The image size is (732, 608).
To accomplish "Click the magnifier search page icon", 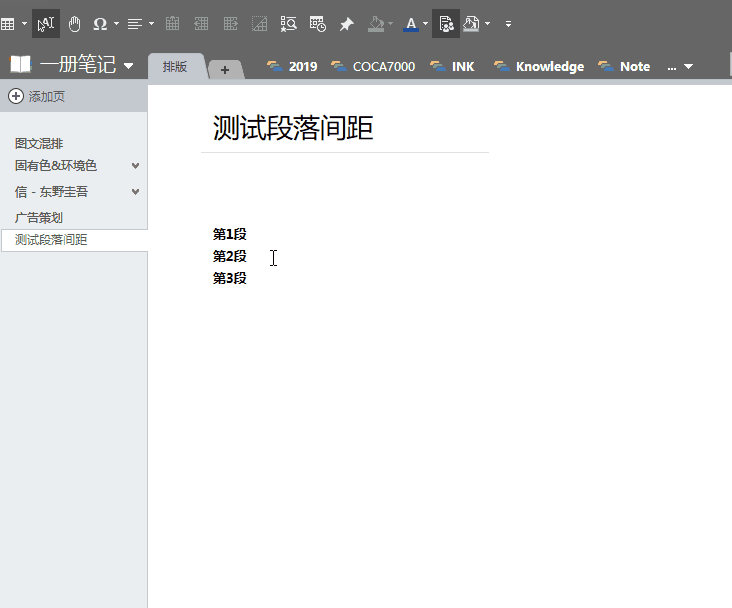I will point(288,23).
